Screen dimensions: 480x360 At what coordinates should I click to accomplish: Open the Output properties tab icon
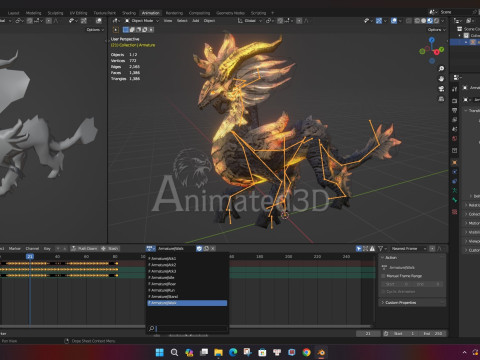(455, 110)
